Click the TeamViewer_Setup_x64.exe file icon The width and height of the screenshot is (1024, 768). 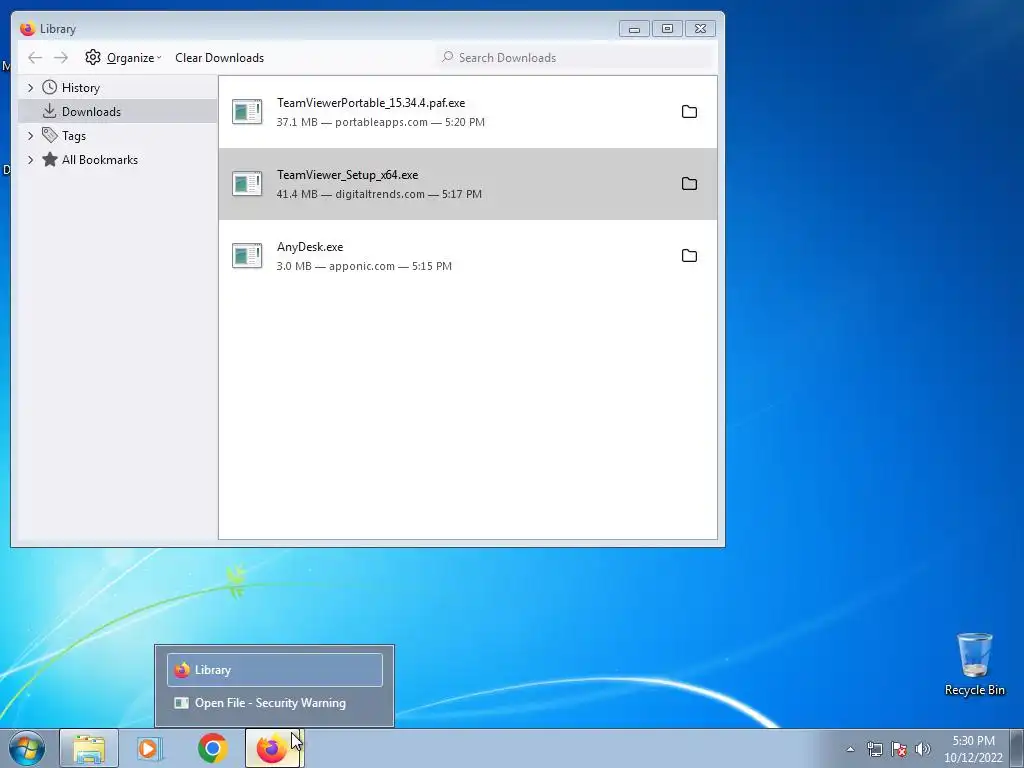(x=248, y=184)
